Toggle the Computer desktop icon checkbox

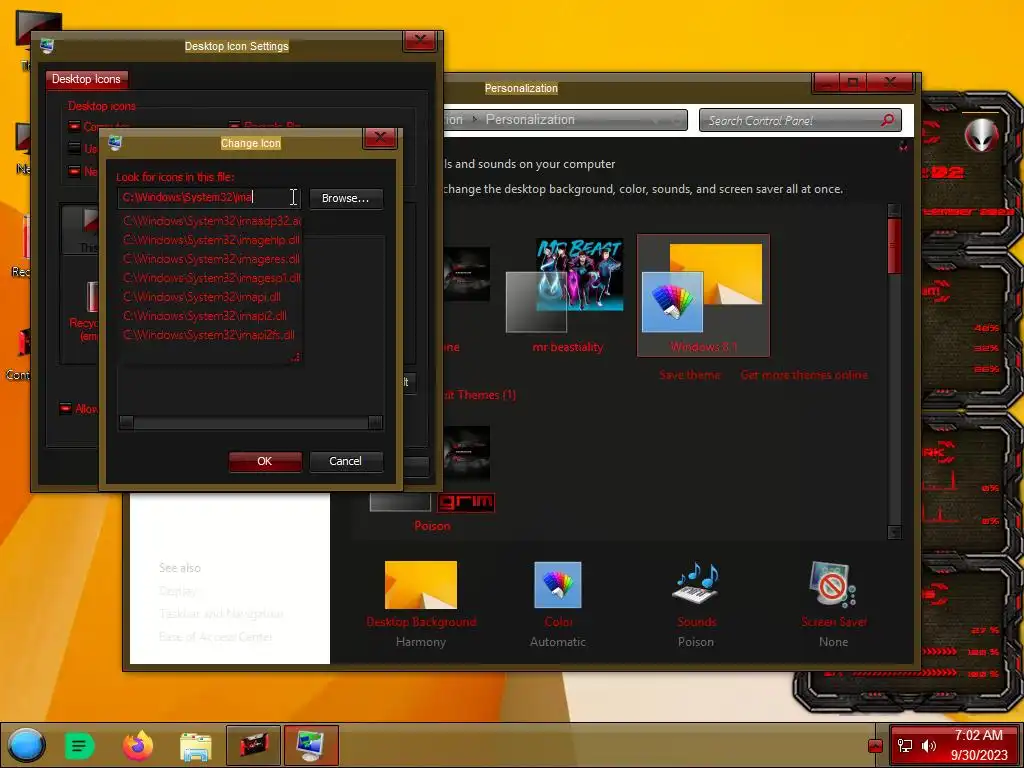point(74,126)
